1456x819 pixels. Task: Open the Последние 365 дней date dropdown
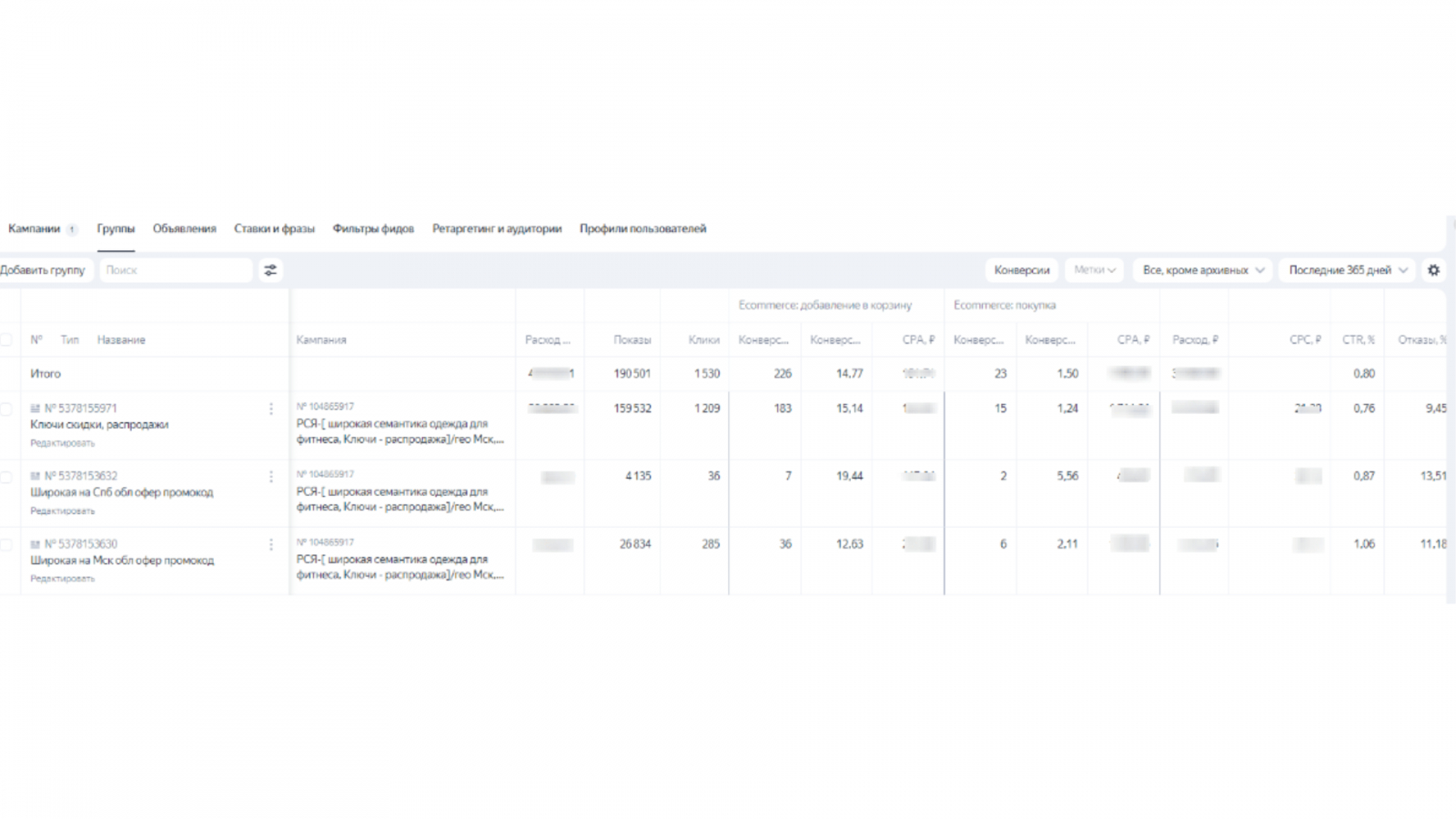[x=1347, y=270]
